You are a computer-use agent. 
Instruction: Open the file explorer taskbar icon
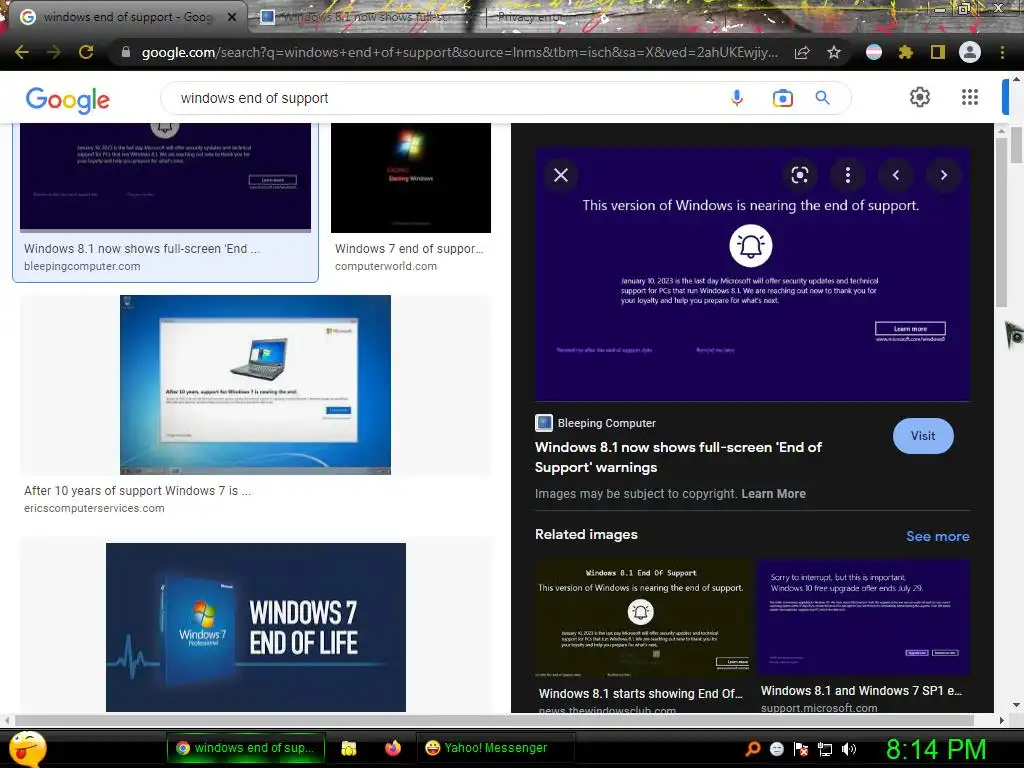coord(349,748)
